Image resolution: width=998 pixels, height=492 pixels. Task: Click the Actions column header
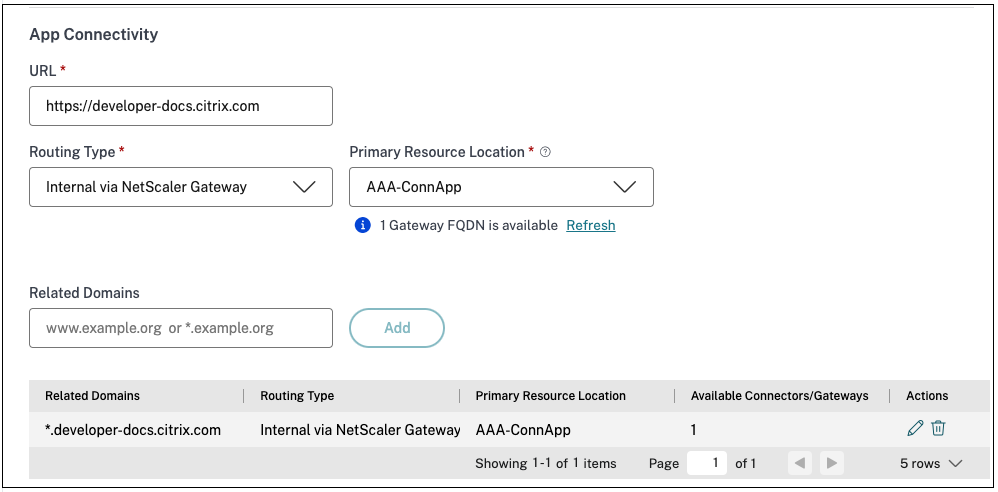927,396
